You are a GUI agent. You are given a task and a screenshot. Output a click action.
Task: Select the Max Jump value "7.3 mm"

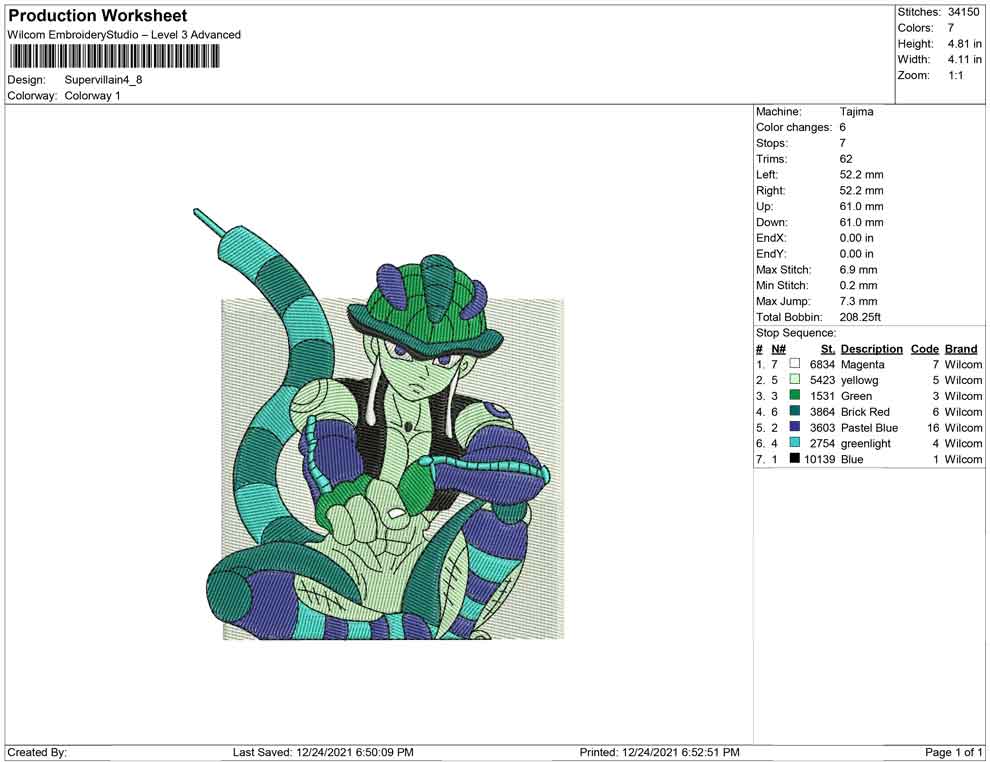(859, 301)
